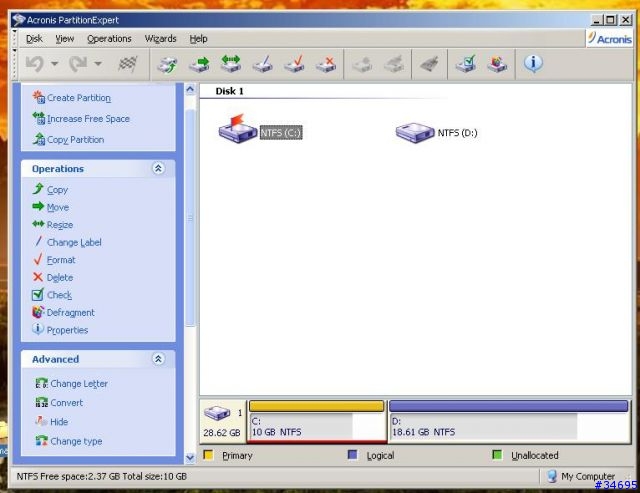Click sidebar scroll up arrow
640x493 pixels.
coord(190,89)
